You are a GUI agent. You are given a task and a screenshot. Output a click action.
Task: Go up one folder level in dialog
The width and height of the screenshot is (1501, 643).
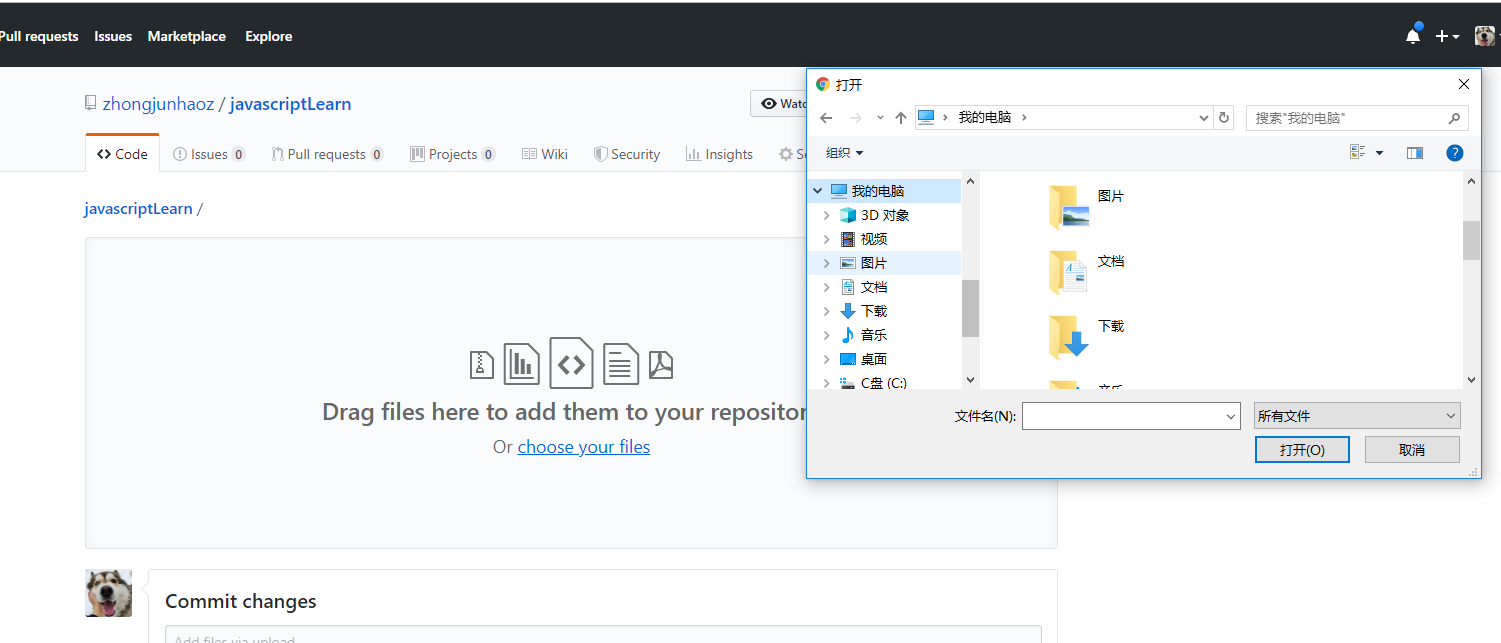point(901,118)
